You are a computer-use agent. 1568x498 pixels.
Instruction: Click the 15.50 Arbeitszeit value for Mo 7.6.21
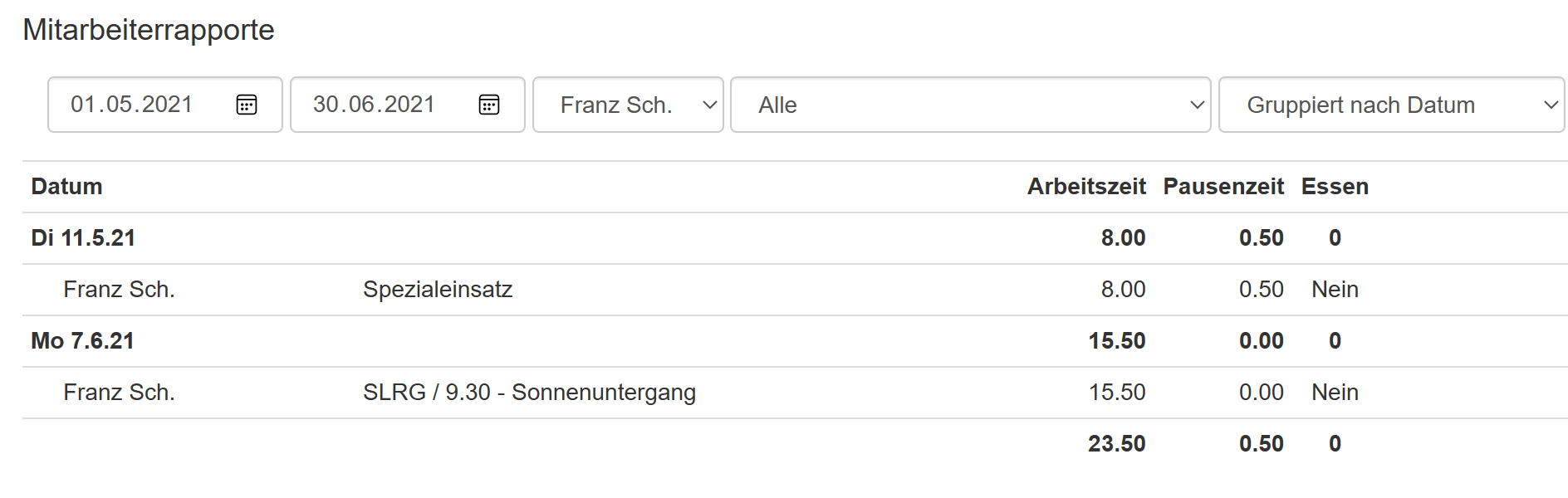click(x=1116, y=341)
